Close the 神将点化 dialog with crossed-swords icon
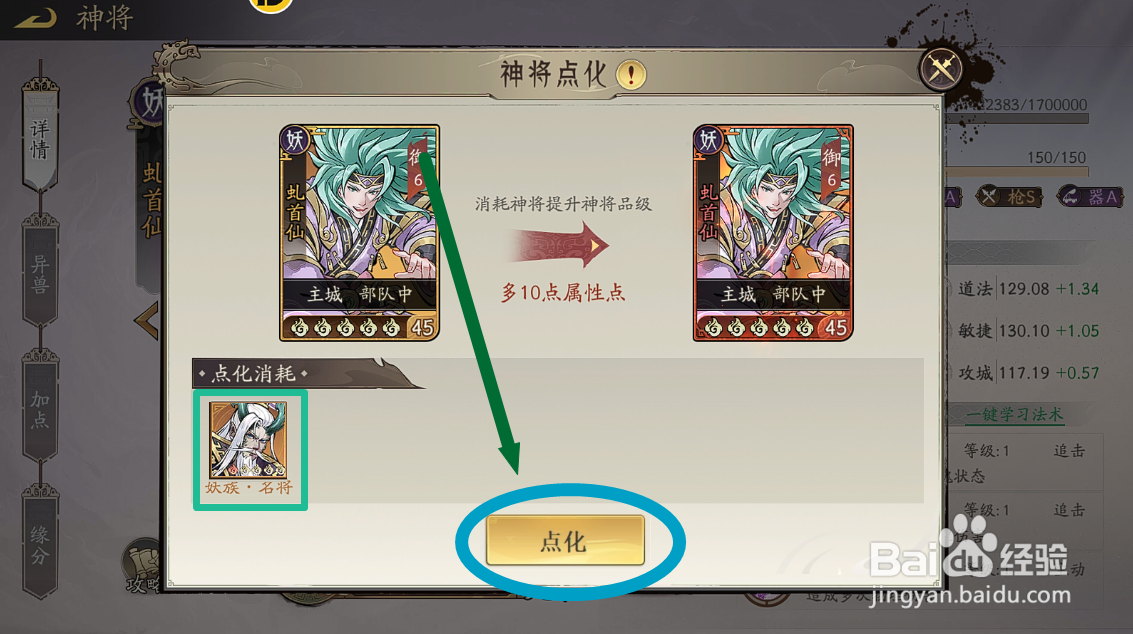This screenshot has height=634, width=1133. click(x=941, y=69)
